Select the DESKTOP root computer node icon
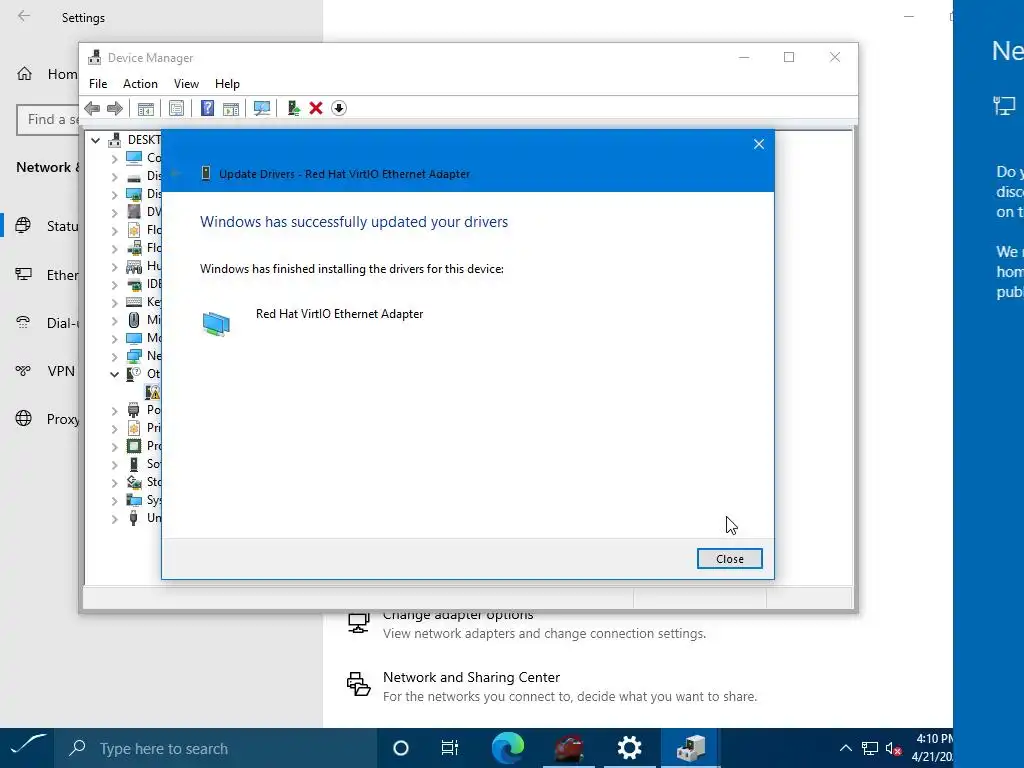The width and height of the screenshot is (1024, 768). click(115, 140)
